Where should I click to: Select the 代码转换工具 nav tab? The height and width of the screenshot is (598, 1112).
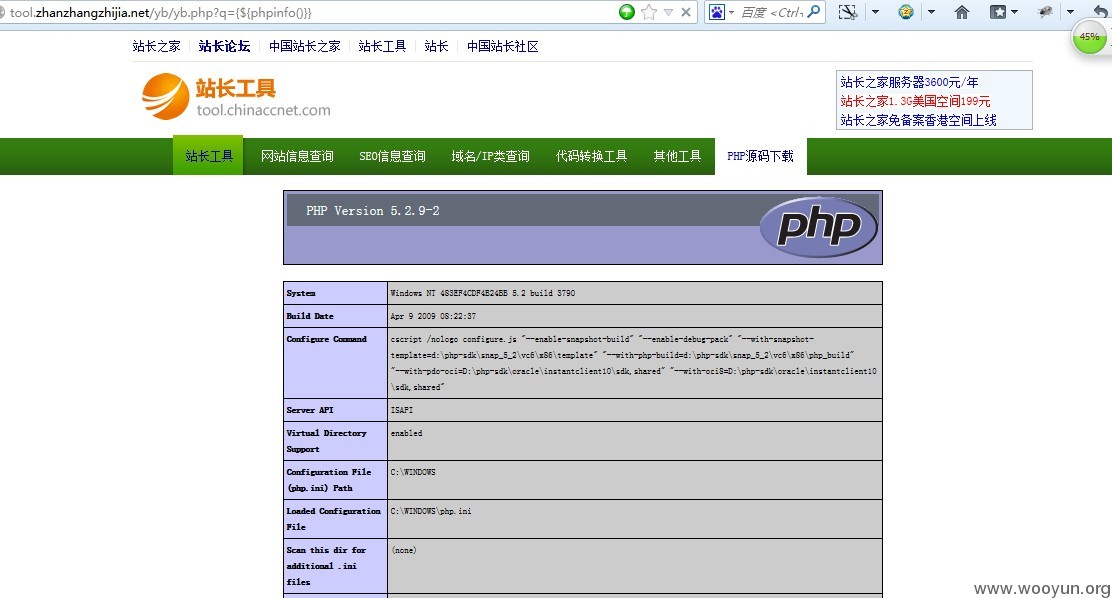tap(591, 156)
